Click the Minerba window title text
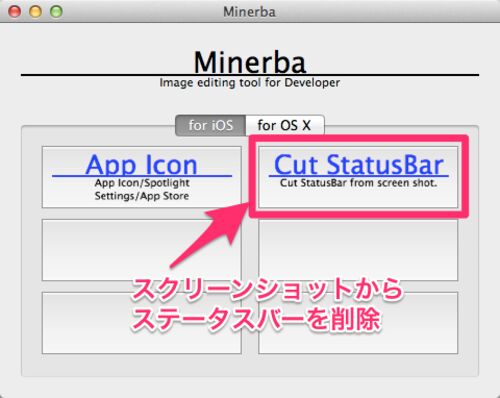Screen dimensions: 500x398 249,12
